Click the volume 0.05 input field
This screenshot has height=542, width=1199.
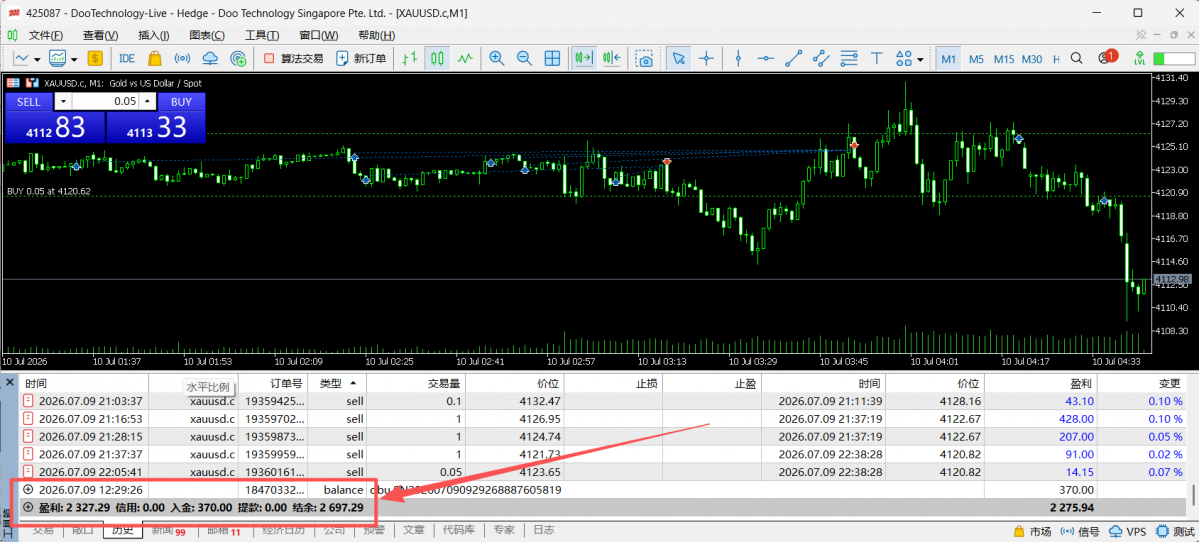pyautogui.click(x=106, y=102)
